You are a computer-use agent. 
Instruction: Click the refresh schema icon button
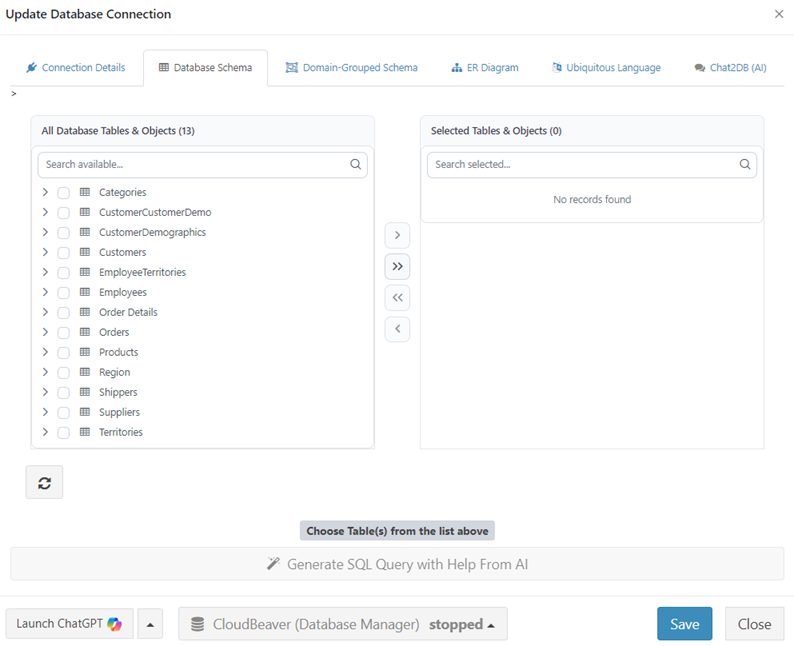[x=44, y=482]
